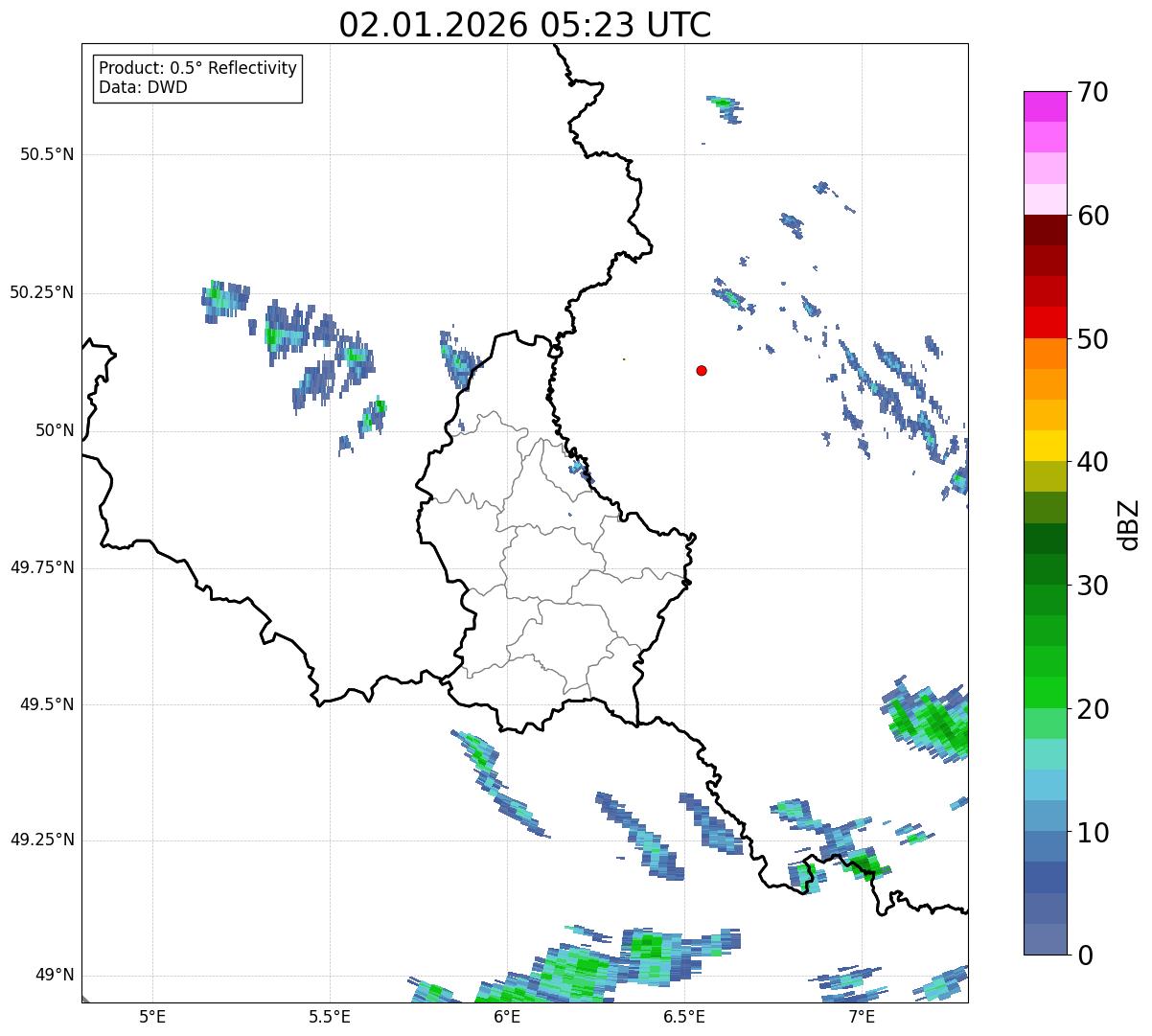
Task: Click the 7°E longitude tick label
Action: point(862,1017)
